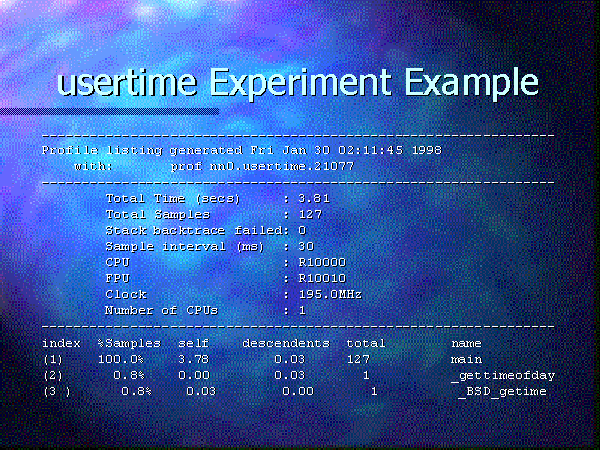Click the "name" column header
Image resolution: width=600 pixels, height=450 pixels.
pyautogui.click(x=467, y=343)
